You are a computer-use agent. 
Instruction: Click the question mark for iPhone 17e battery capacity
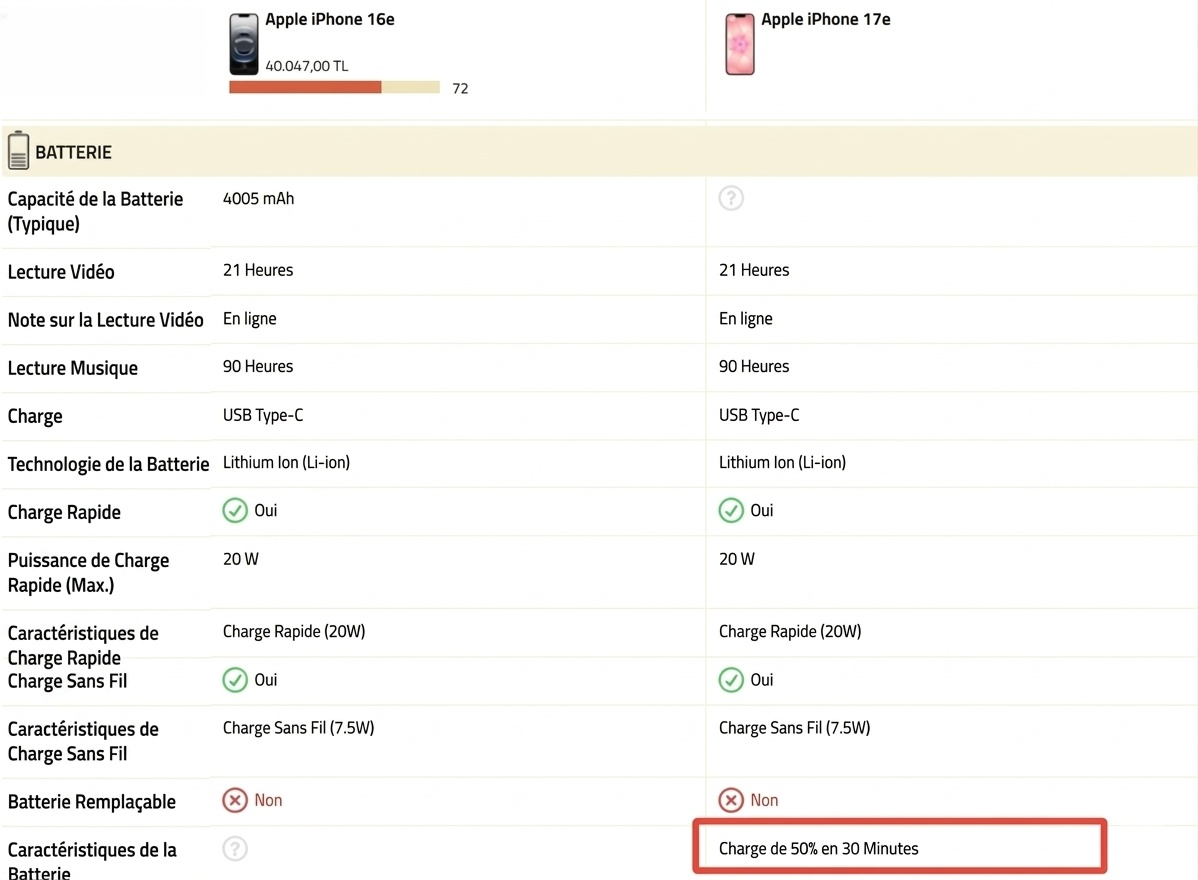[731, 199]
